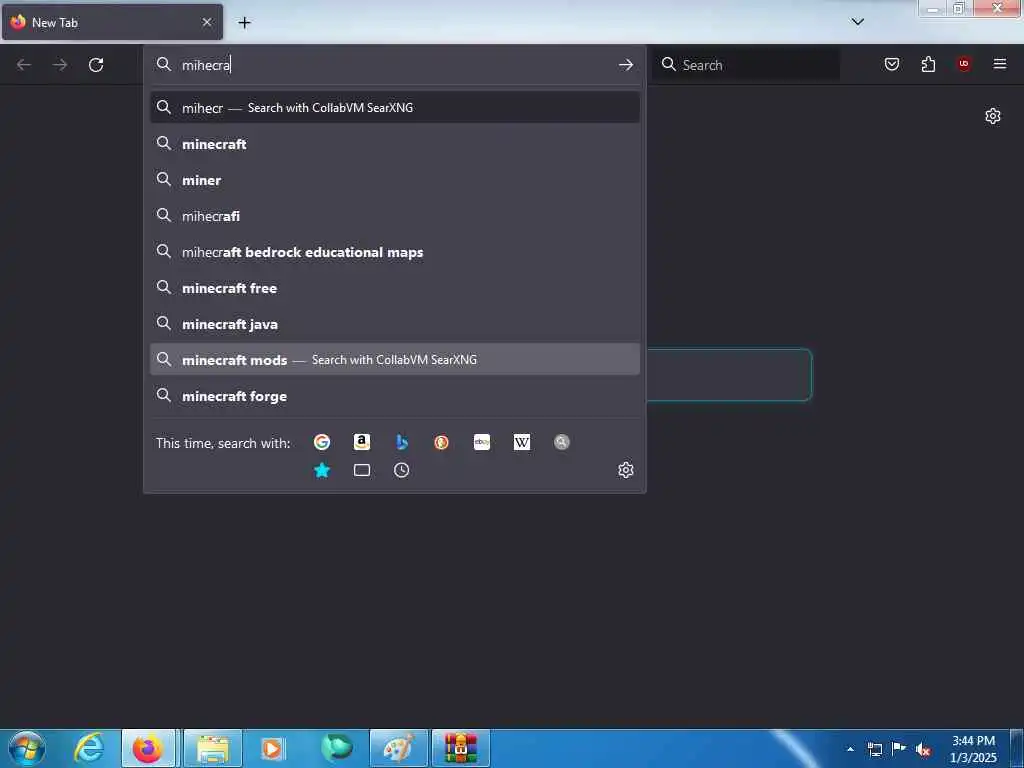Choose DuckDuckGo search engine icon
The image size is (1024, 768).
pos(441,442)
